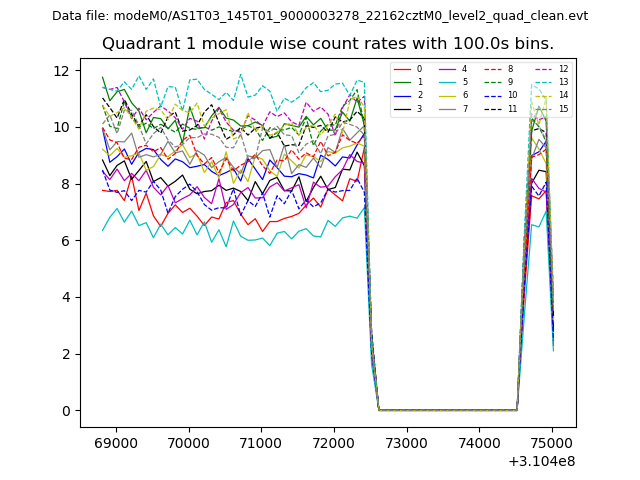Click the 74000 x-axis tick label
This screenshot has width=640, height=480.
pyautogui.click(x=478, y=443)
